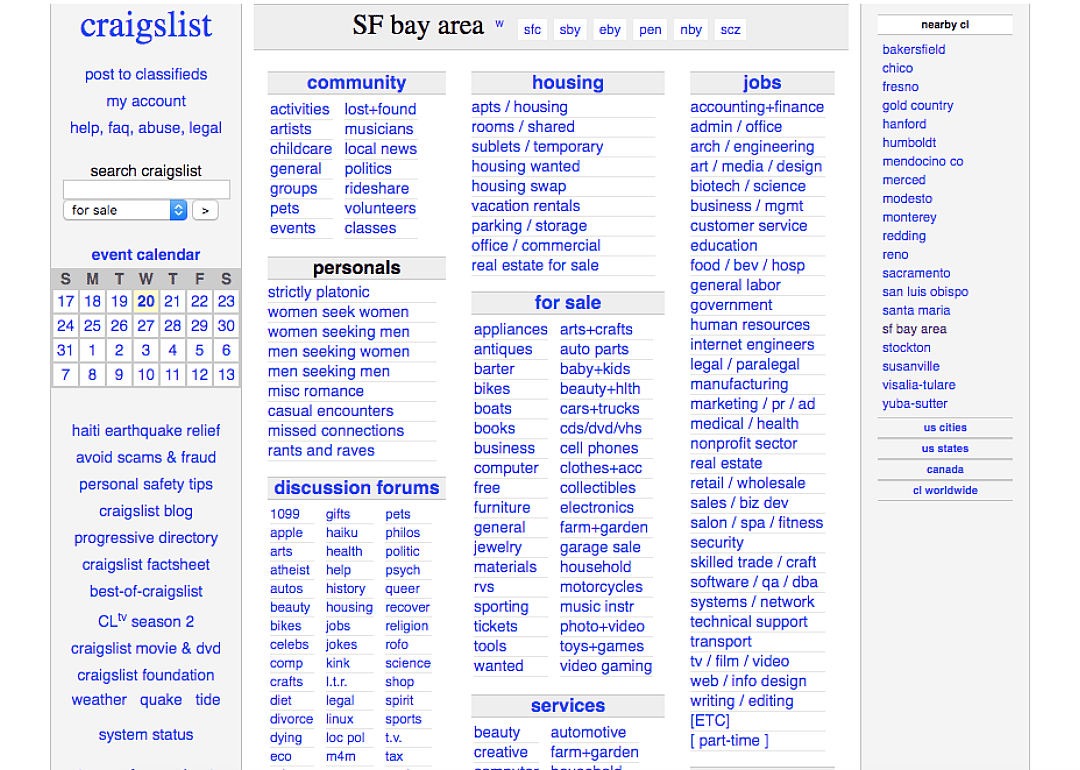Open '[ part-time ]' jobs link

(729, 741)
